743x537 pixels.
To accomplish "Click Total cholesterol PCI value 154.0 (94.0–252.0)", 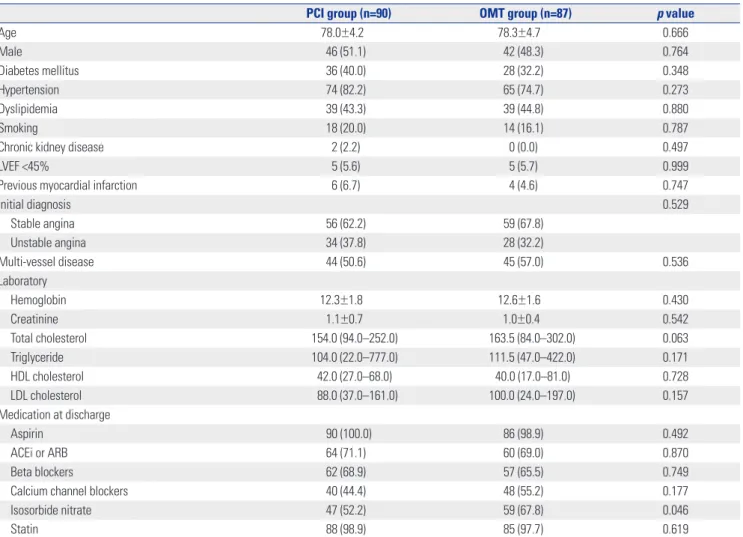I will click(x=354, y=338).
